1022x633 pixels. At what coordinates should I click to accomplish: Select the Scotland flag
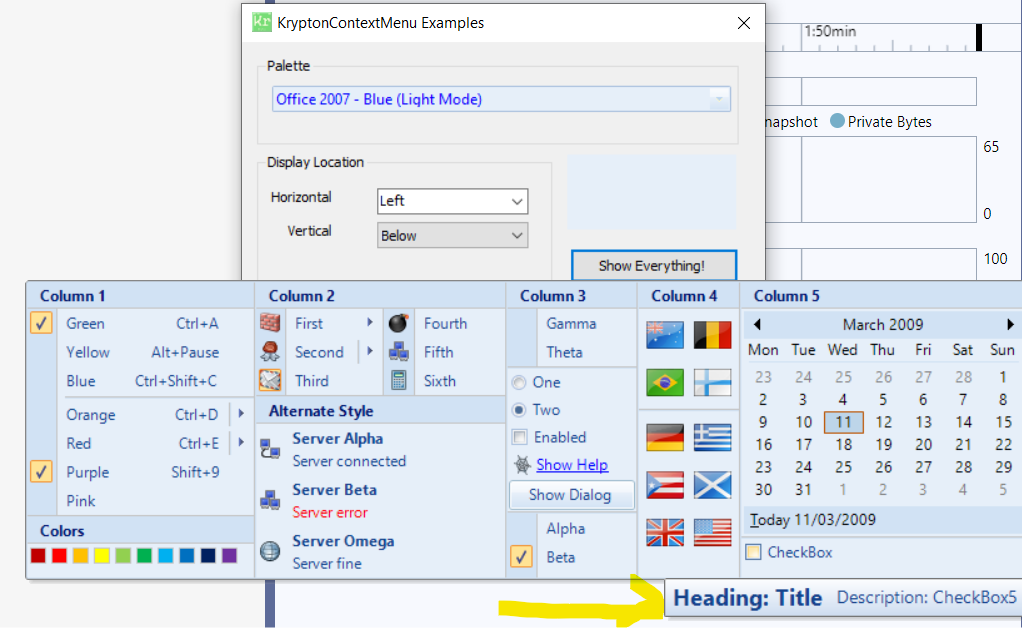tap(712, 485)
